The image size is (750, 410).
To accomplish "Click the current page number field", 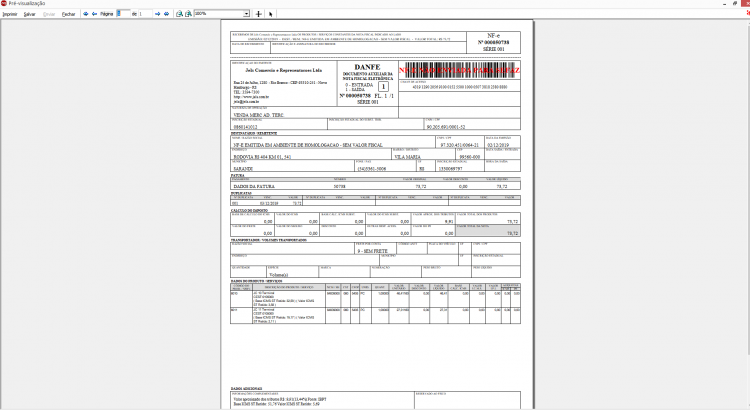I will coord(123,14).
